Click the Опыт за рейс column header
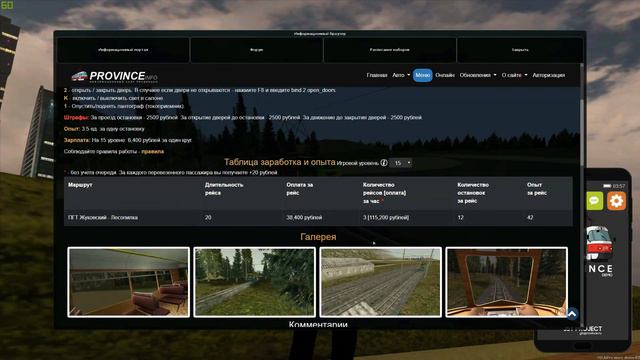The height and width of the screenshot is (360, 640). 536,189
